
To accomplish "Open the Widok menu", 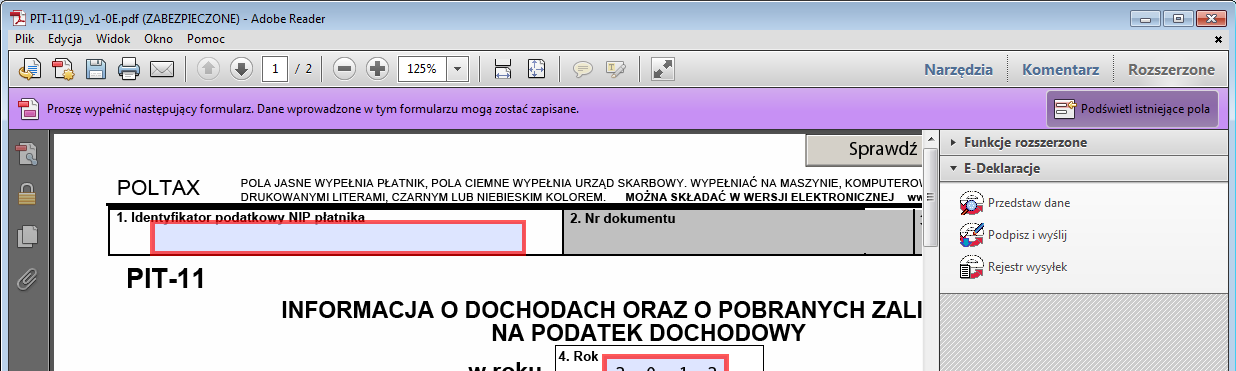I will tap(113, 39).
